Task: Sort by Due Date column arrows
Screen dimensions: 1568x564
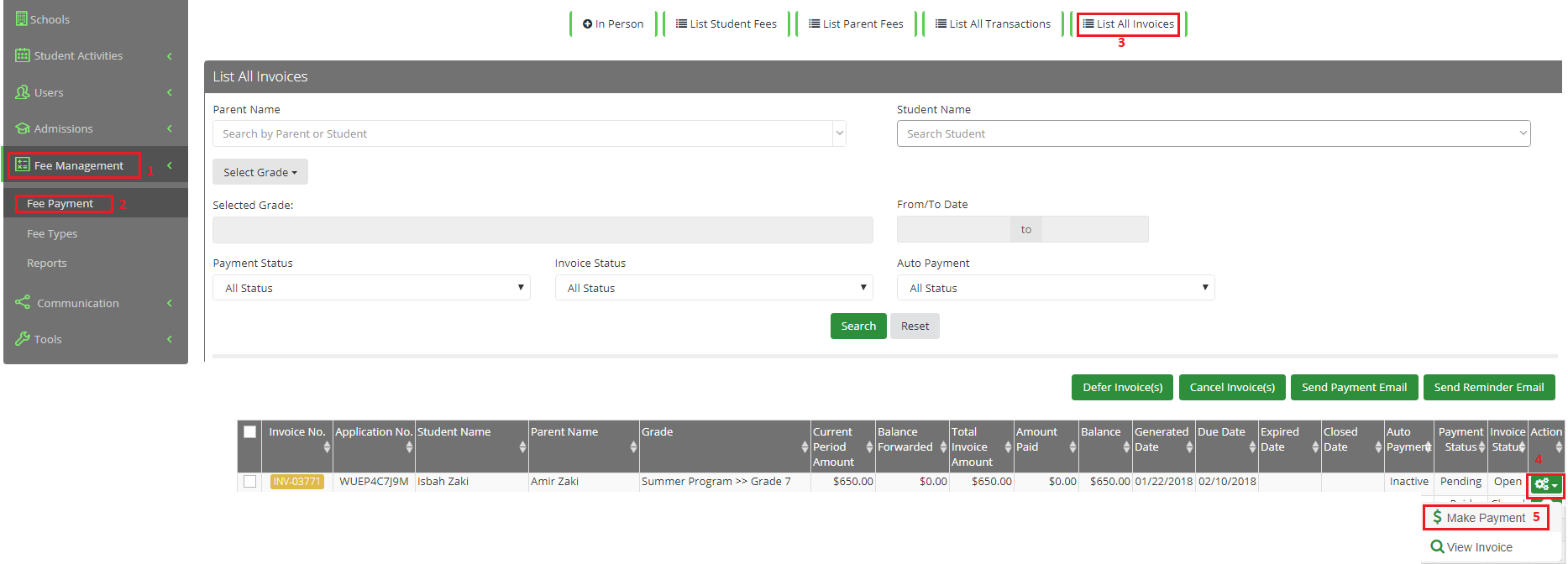Action: click(1252, 447)
